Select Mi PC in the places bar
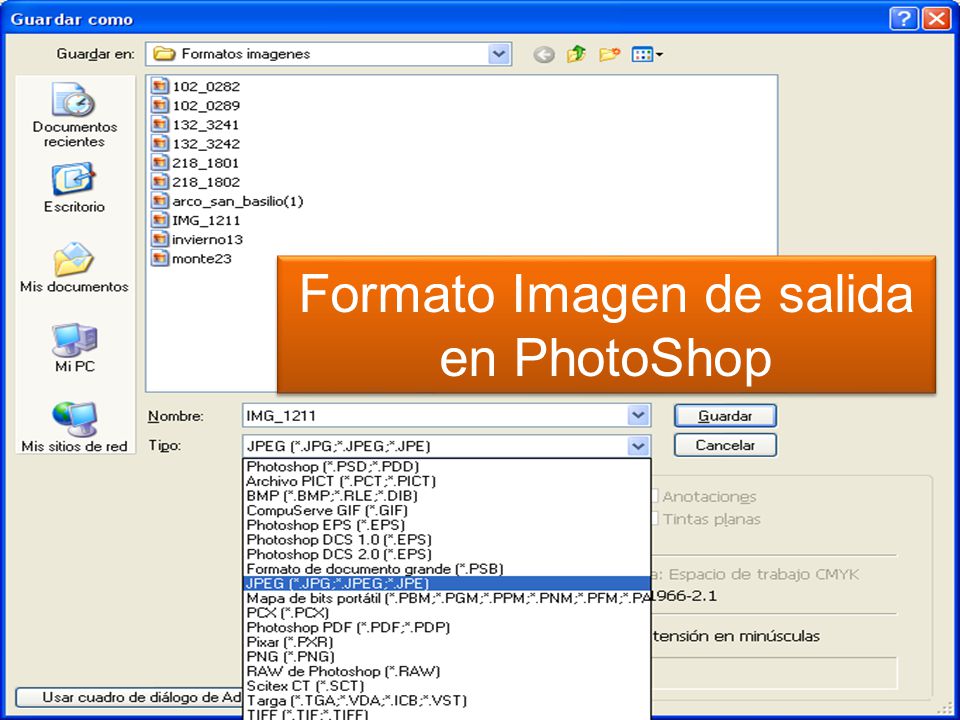Image resolution: width=960 pixels, height=720 pixels. point(74,348)
